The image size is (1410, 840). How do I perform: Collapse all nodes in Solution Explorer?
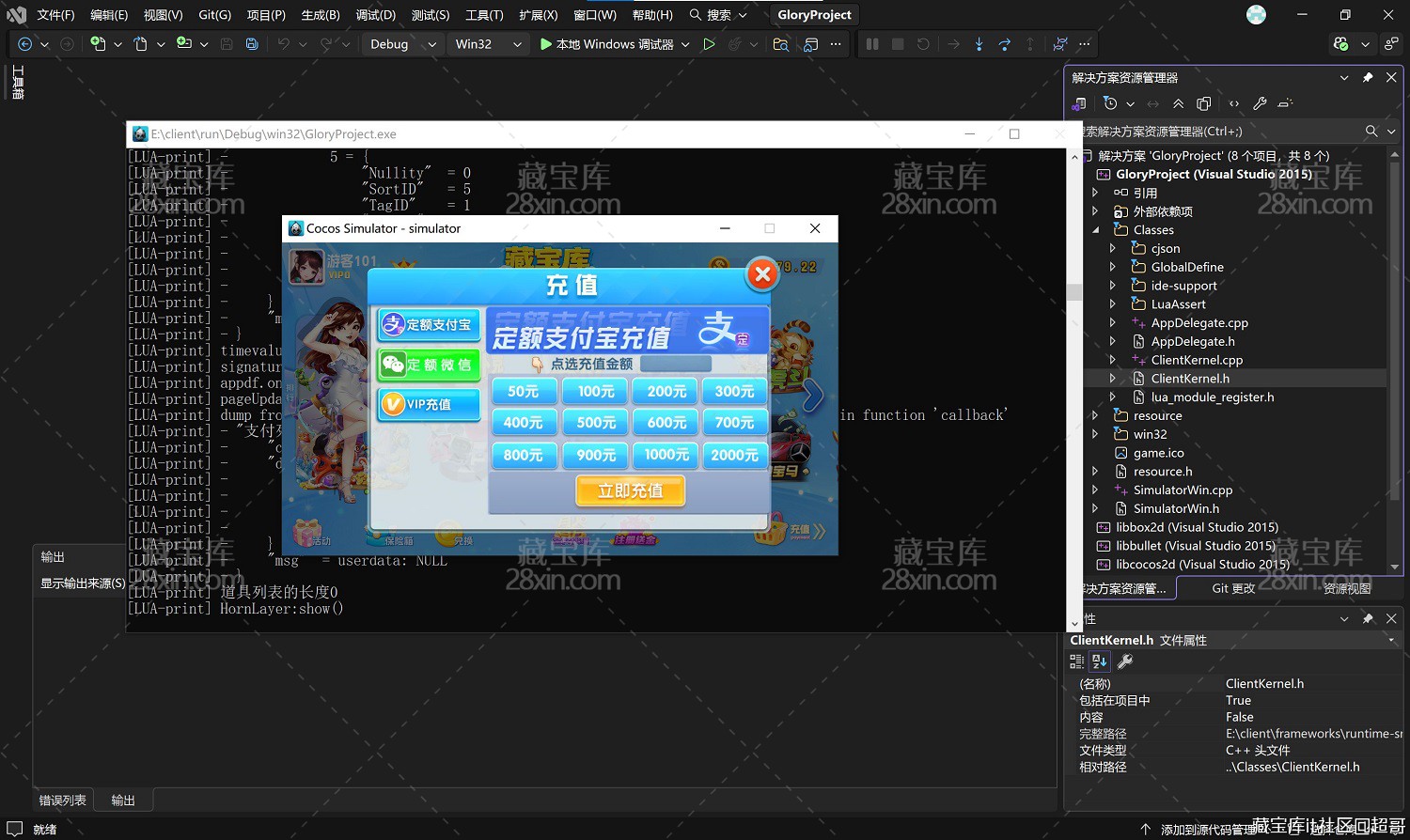[x=1179, y=103]
